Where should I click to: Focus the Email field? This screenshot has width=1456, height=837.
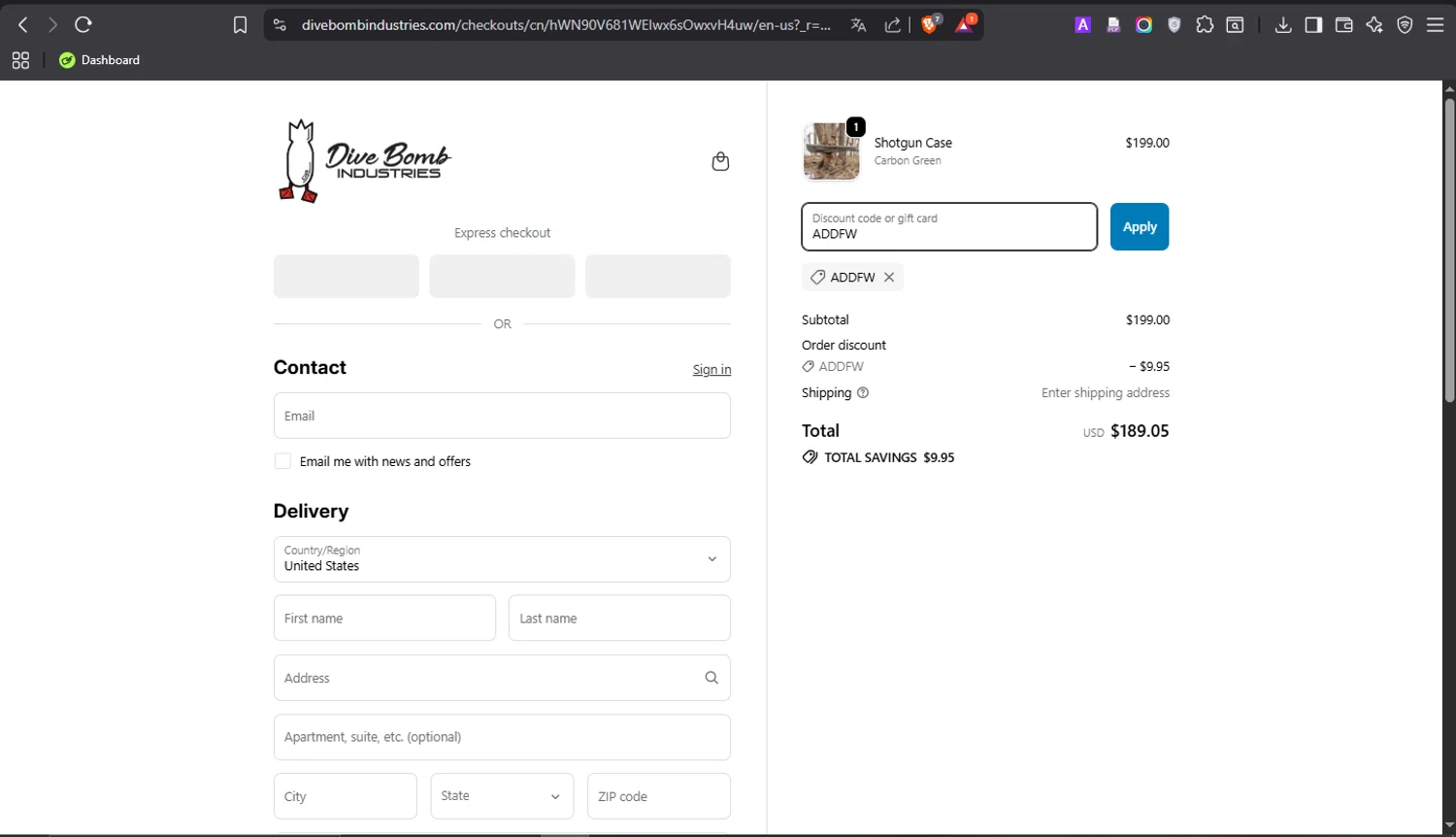tap(502, 416)
